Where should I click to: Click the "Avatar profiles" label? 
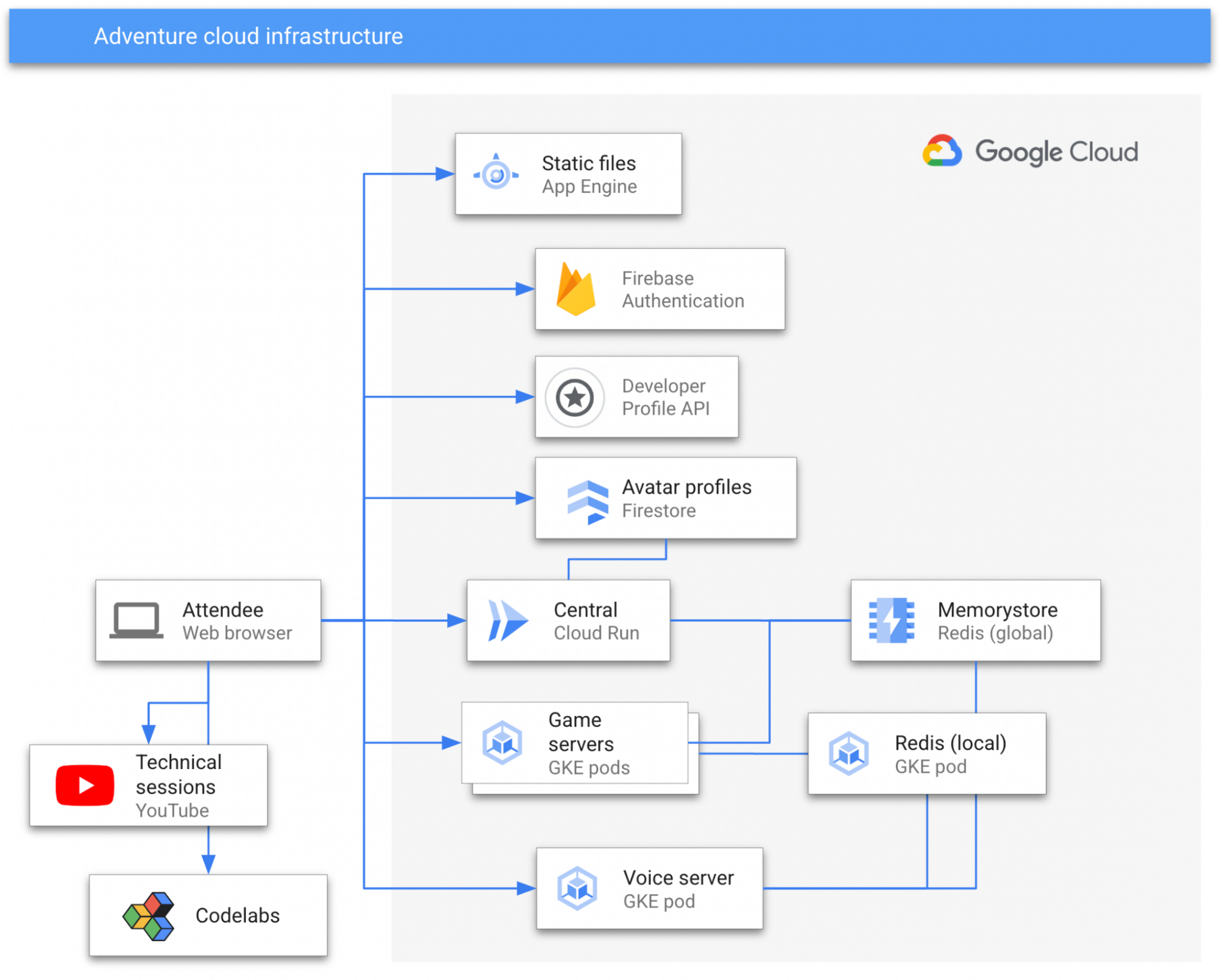tap(686, 487)
